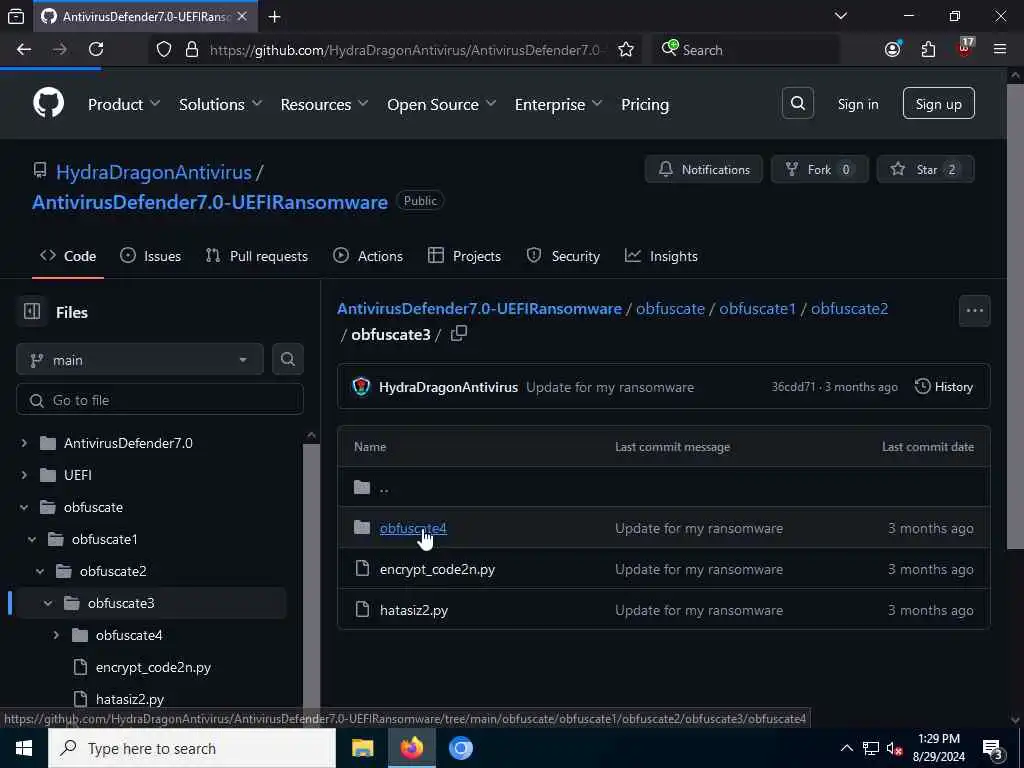Click the Go to file input

point(160,400)
